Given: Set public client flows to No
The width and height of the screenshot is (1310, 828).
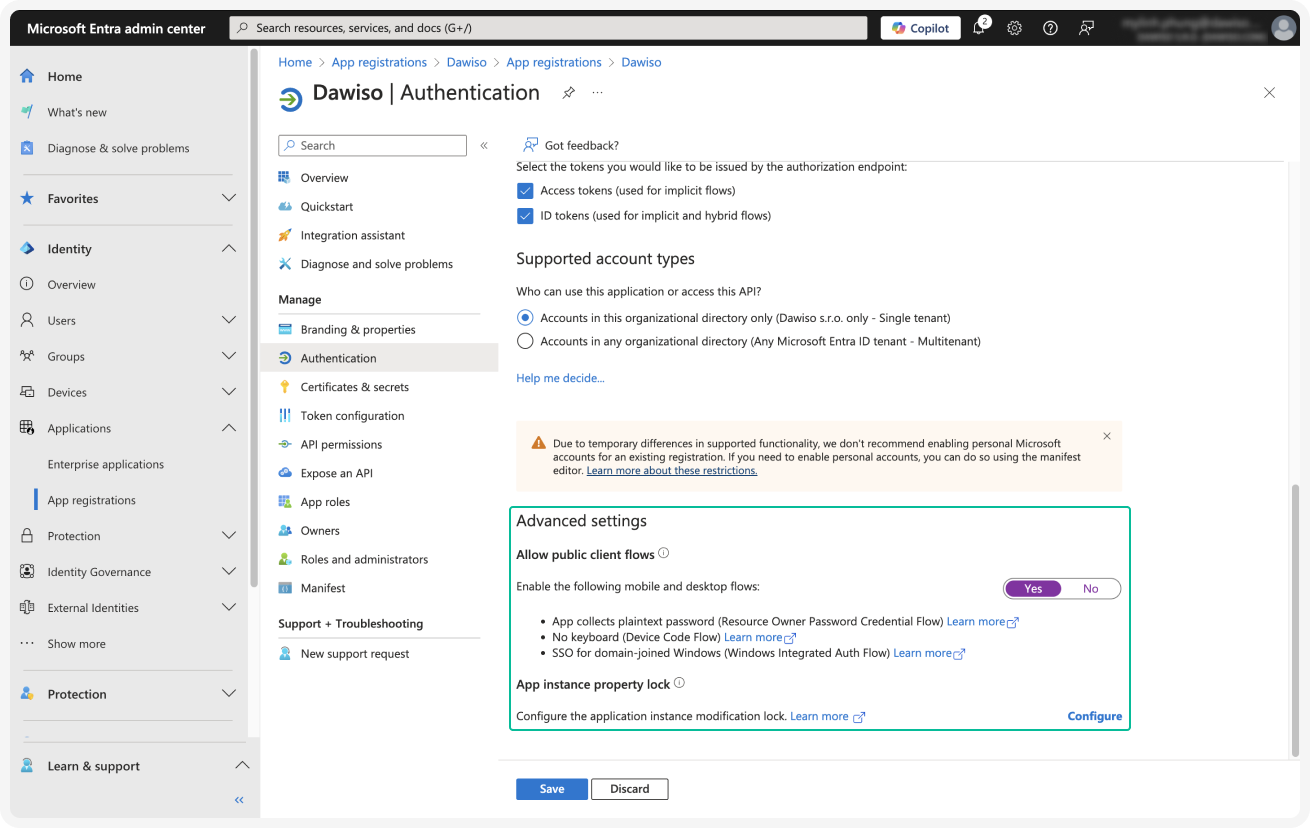Looking at the screenshot, I should point(1090,589).
